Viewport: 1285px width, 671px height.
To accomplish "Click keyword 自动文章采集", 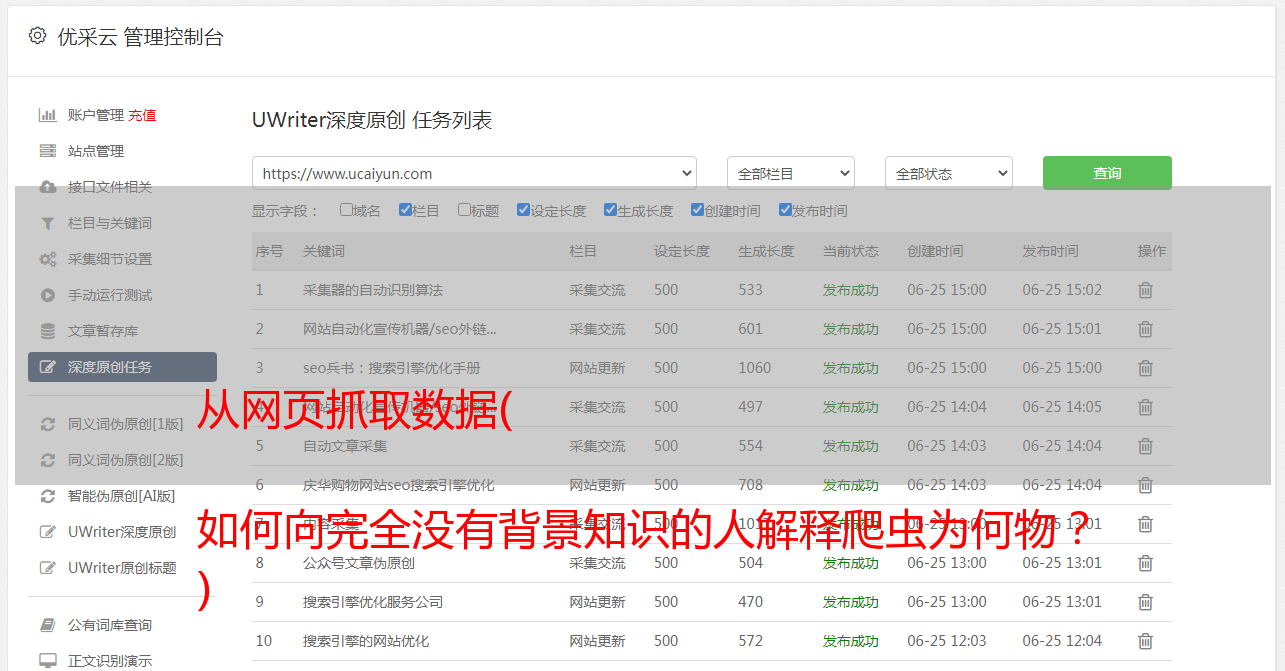I will pyautogui.click(x=345, y=446).
